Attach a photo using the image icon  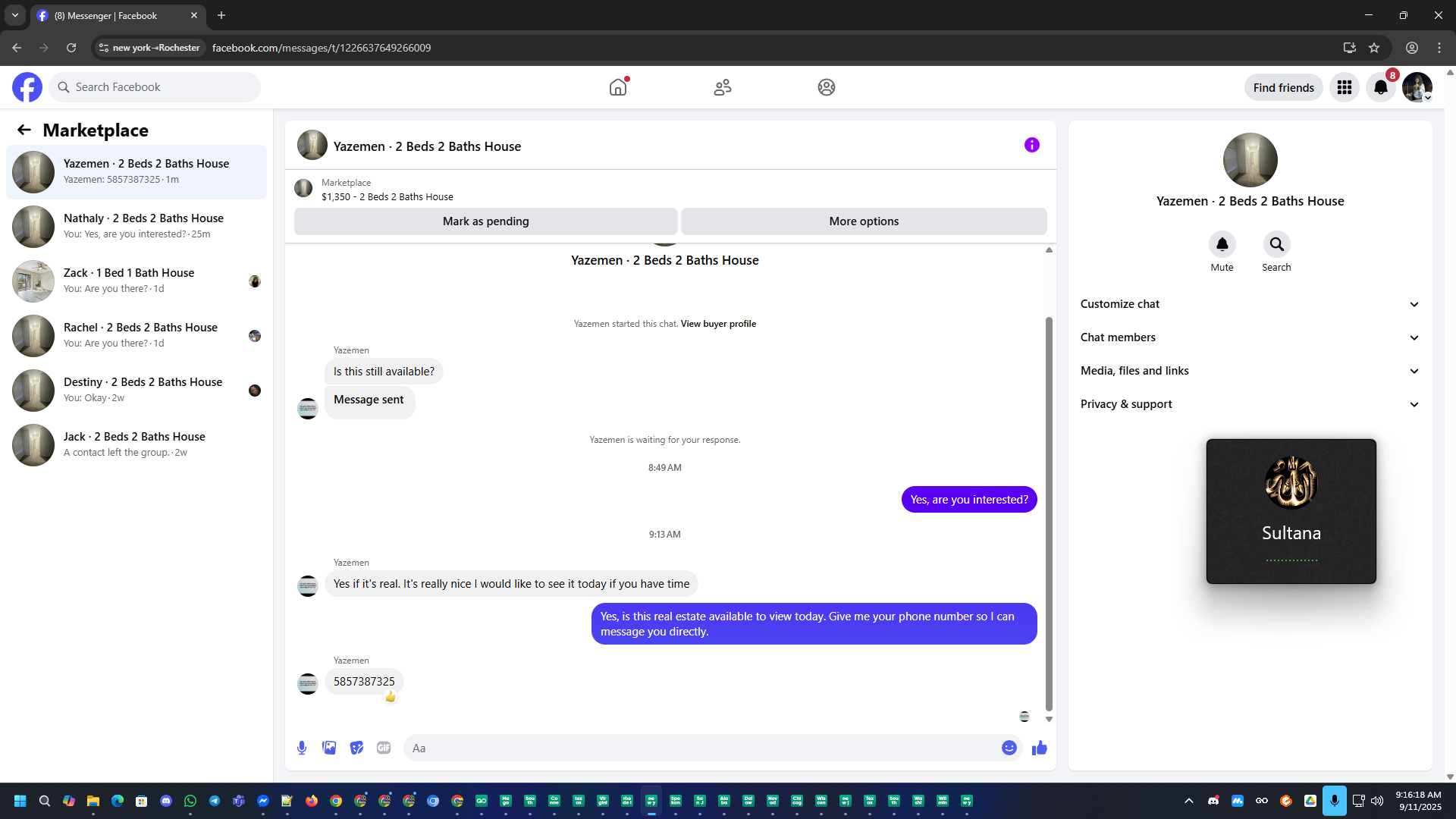point(329,748)
